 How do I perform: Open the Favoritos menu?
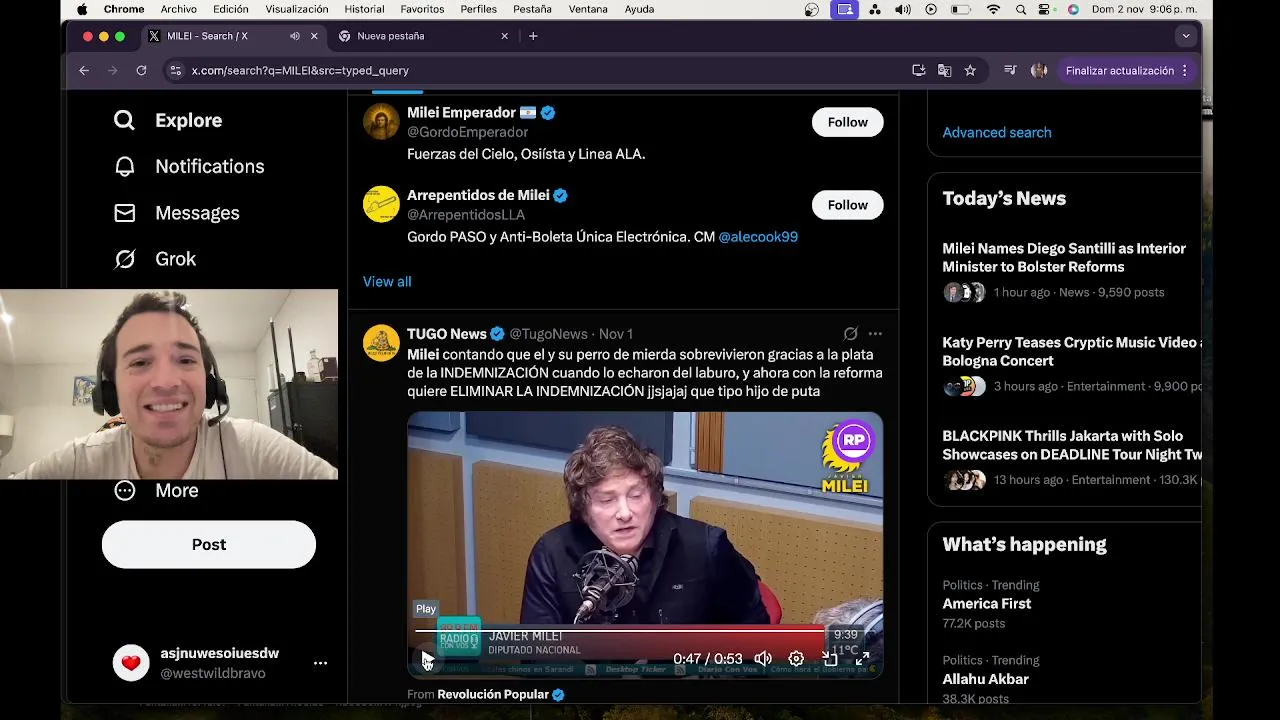pyautogui.click(x=422, y=9)
